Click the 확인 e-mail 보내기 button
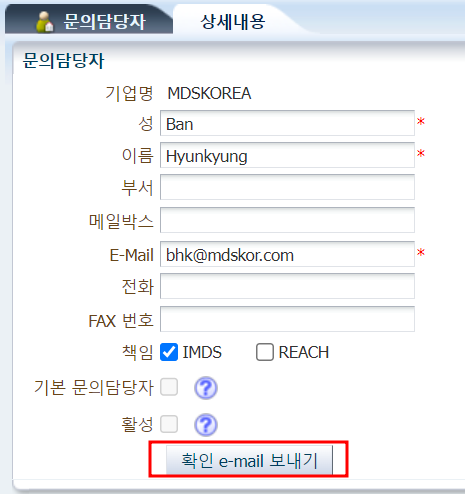Viewport: 465px width, 494px height. pyautogui.click(x=249, y=460)
